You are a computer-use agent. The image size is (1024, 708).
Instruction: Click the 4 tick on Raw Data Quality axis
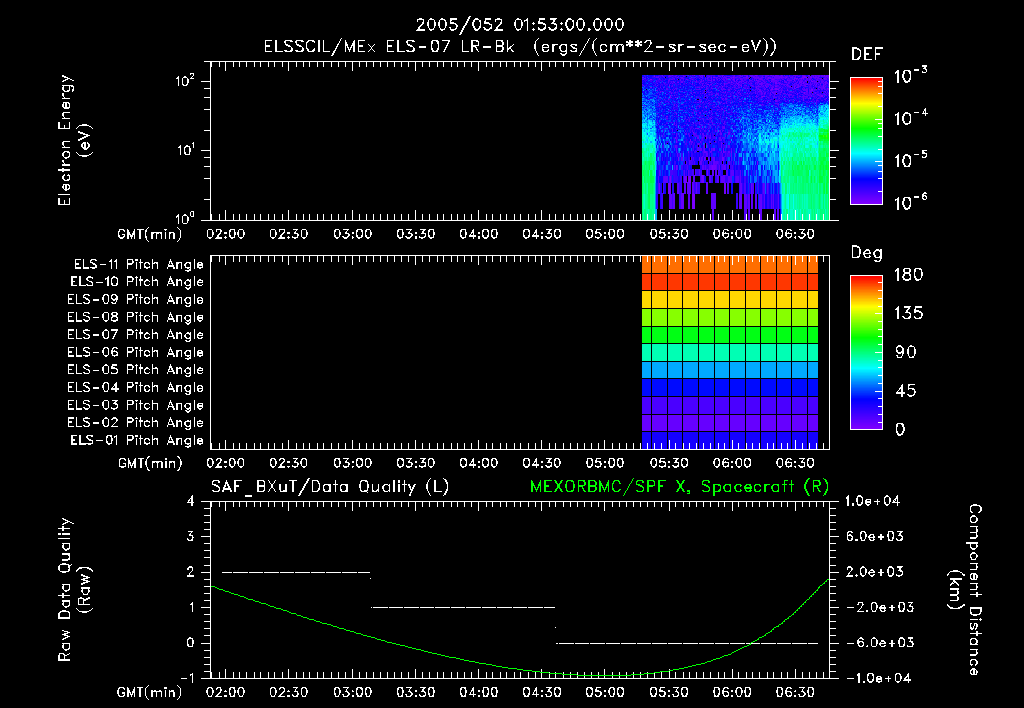click(x=191, y=502)
